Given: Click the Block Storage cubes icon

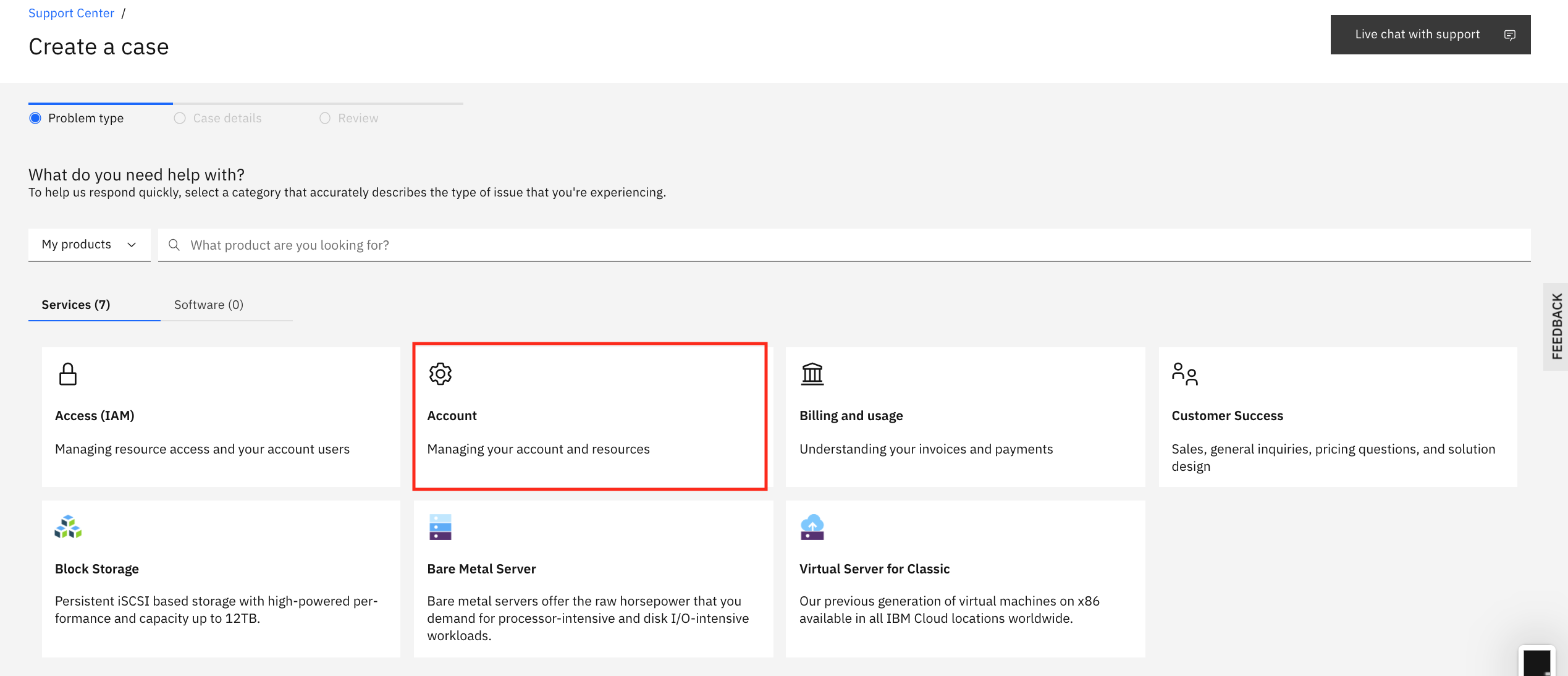Looking at the screenshot, I should pos(68,527).
